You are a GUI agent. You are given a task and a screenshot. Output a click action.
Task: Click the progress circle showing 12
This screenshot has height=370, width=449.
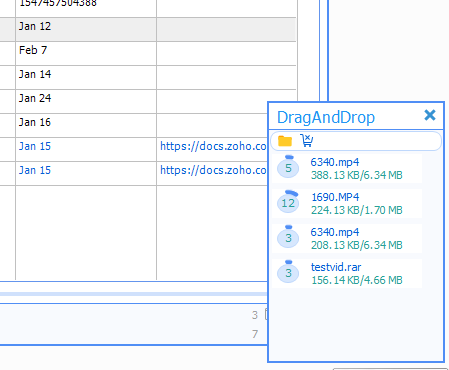pyautogui.click(x=288, y=202)
